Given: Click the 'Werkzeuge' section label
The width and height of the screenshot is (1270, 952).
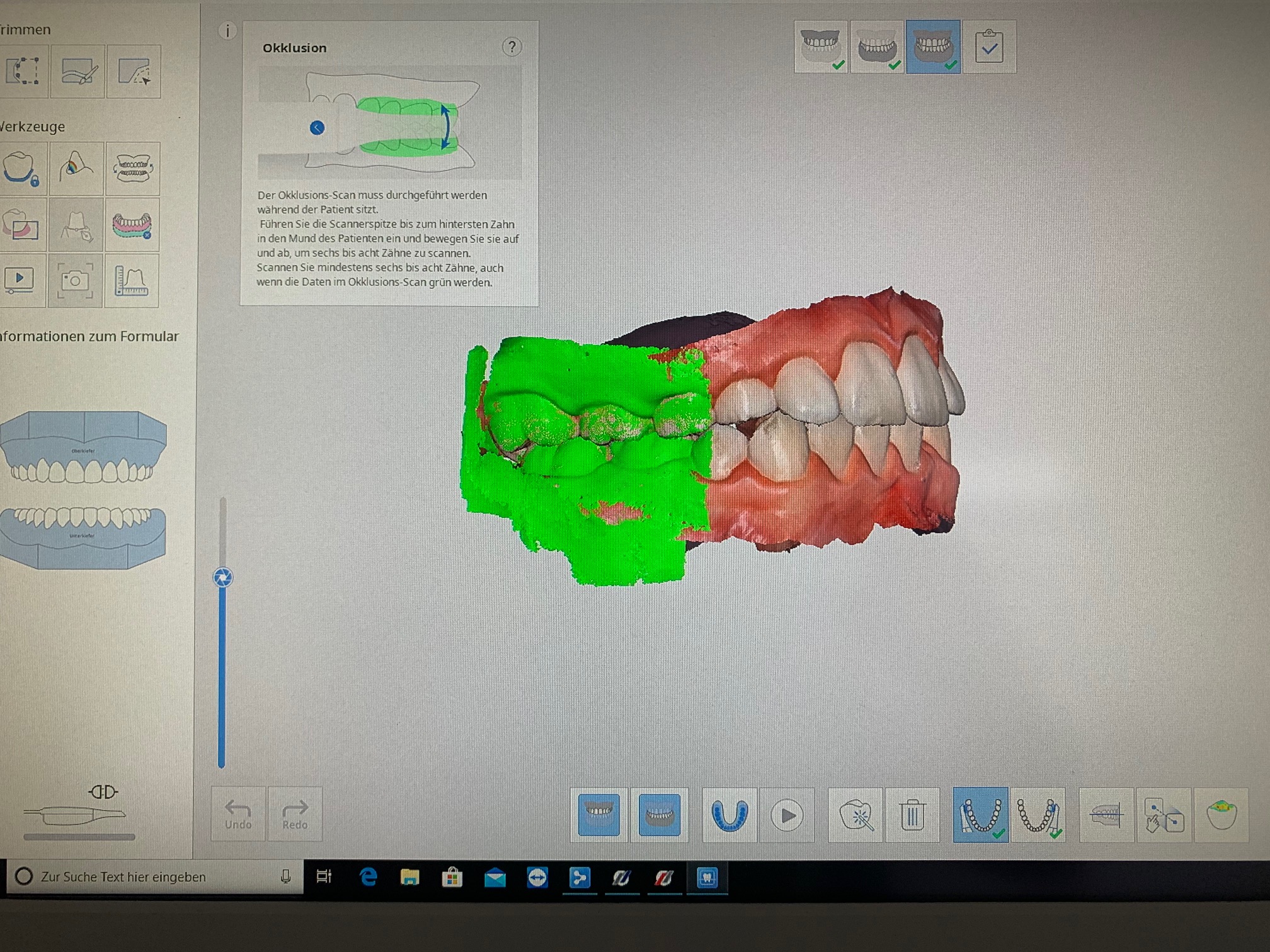Looking at the screenshot, I should click(x=33, y=127).
